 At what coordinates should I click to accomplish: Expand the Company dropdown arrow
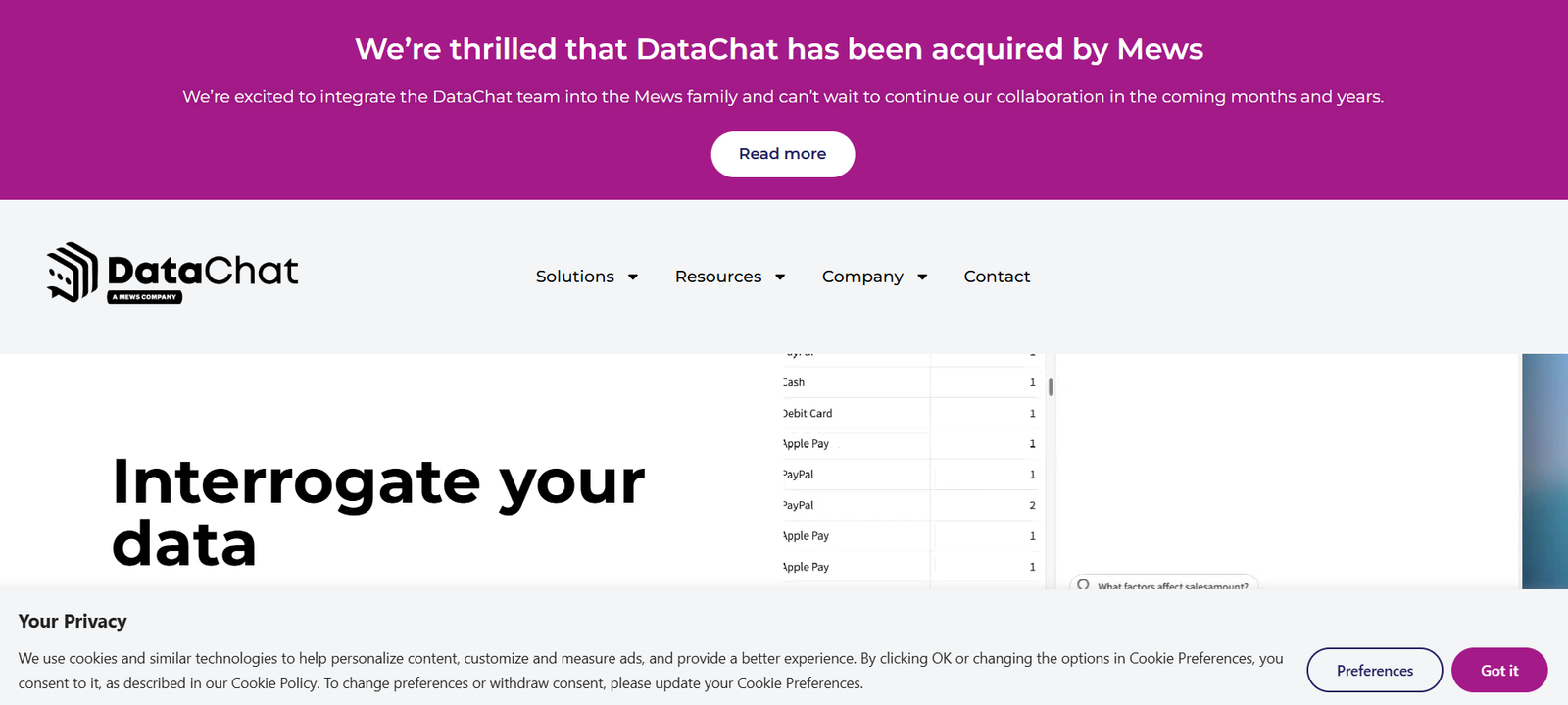922,277
